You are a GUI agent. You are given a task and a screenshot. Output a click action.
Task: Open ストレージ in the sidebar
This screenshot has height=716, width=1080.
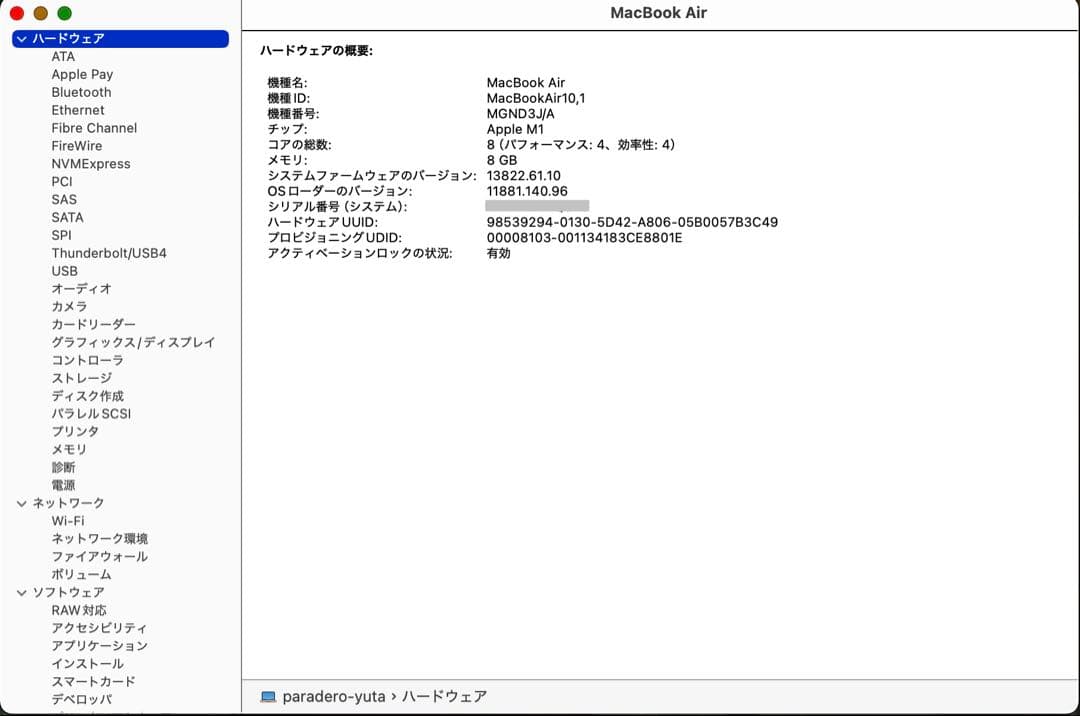click(81, 378)
